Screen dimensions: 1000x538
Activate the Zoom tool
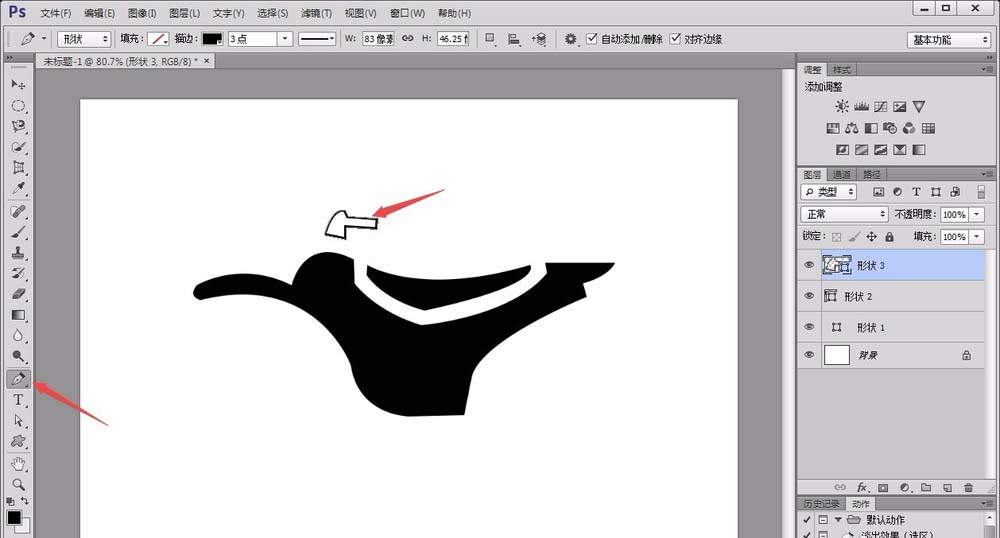click(x=18, y=484)
